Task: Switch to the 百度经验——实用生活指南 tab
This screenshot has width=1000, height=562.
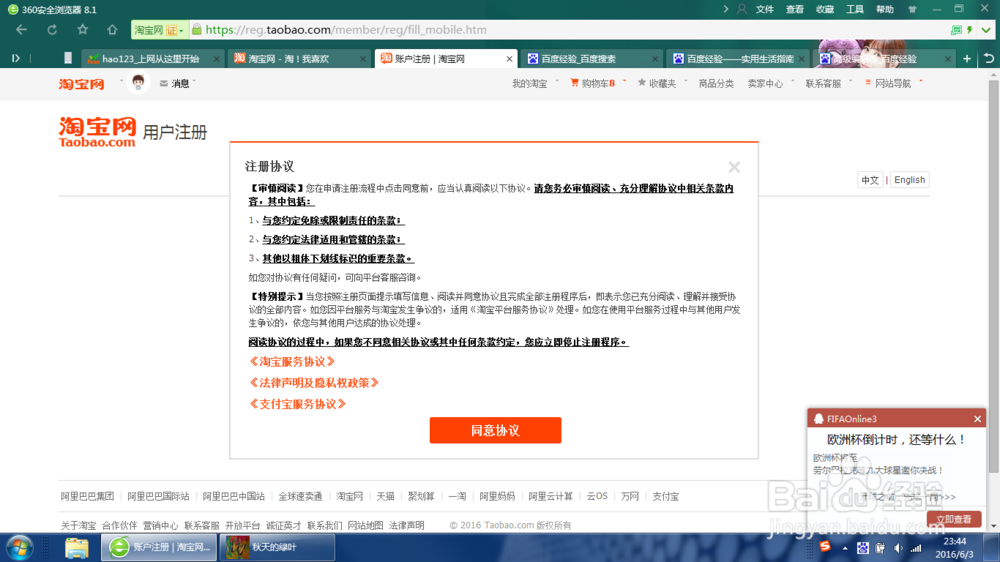Action: pyautogui.click(x=738, y=59)
